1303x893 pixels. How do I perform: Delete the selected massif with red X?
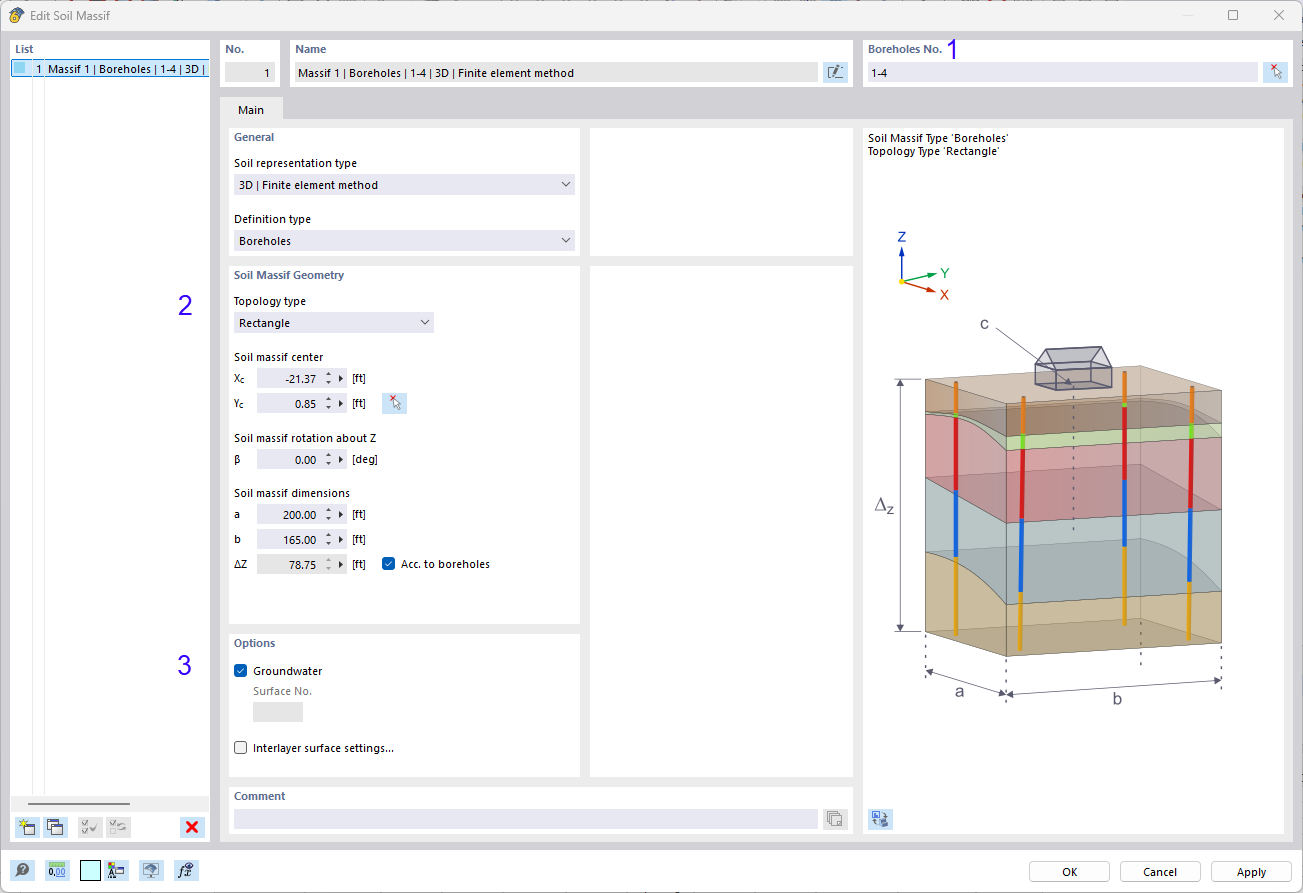192,827
